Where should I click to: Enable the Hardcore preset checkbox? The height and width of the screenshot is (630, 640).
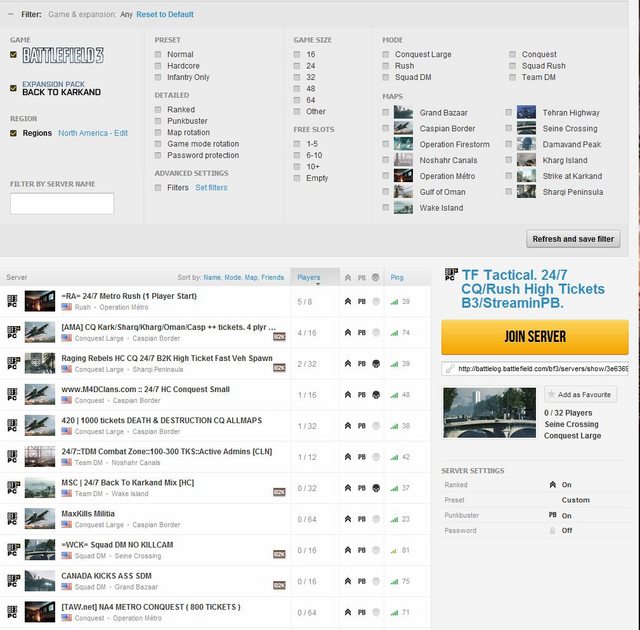point(158,66)
